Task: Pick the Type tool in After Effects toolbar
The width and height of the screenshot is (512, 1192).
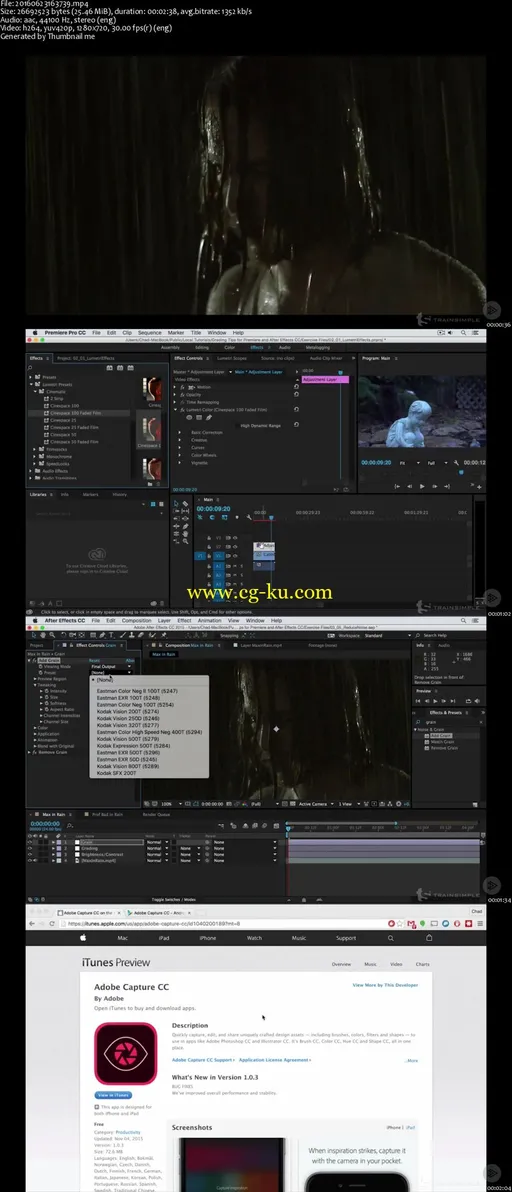Action: coord(111,635)
